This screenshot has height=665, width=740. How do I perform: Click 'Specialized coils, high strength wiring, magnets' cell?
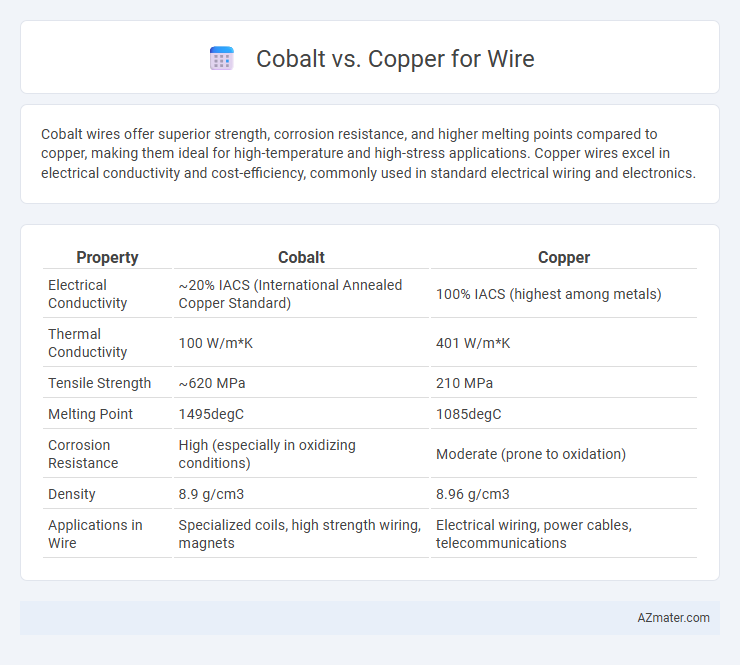point(300,534)
